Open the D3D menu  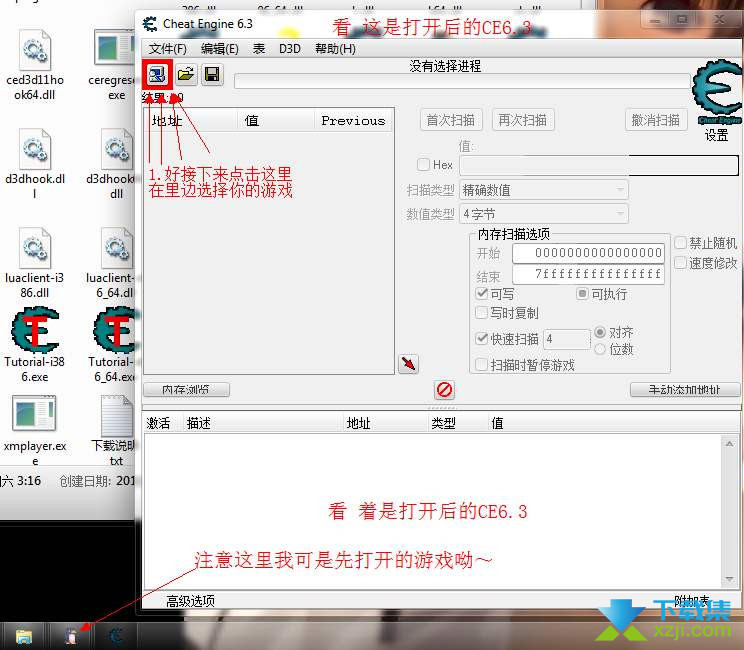pyautogui.click(x=290, y=49)
